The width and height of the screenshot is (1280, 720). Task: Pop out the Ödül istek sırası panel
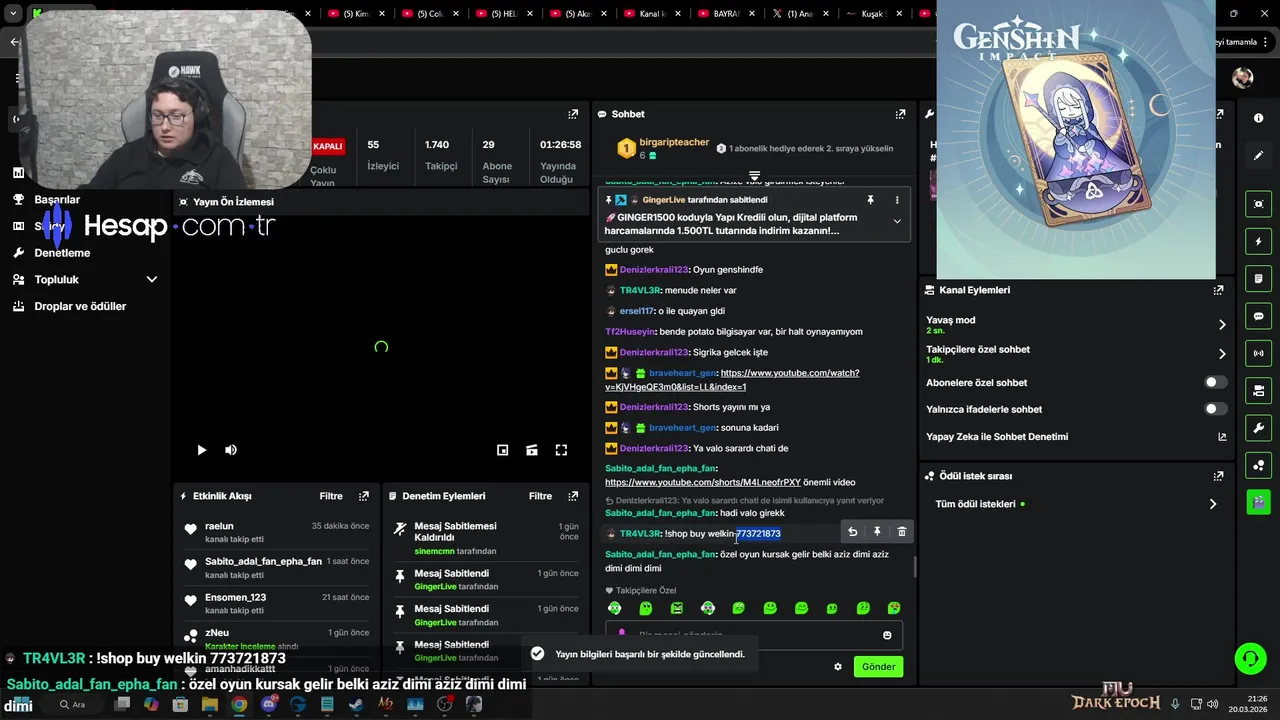tap(1218, 476)
